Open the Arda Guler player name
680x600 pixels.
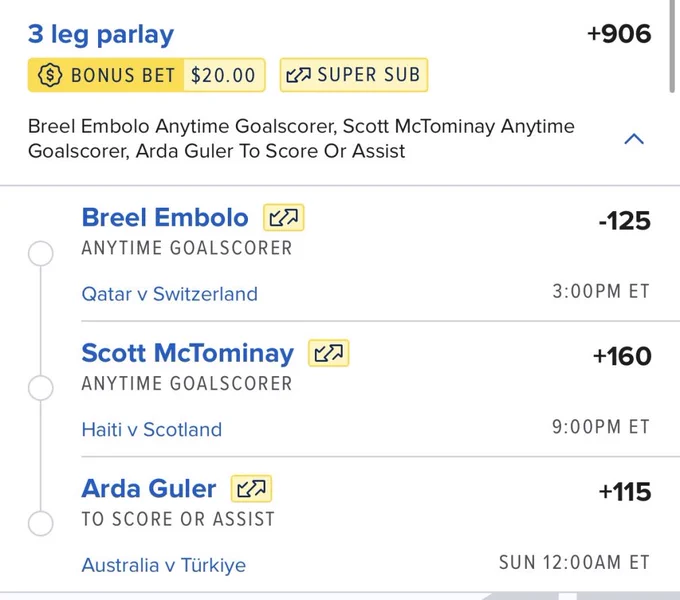(x=149, y=489)
